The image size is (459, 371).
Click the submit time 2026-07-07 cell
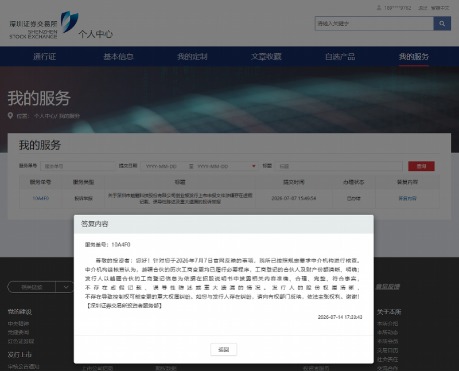(294, 198)
